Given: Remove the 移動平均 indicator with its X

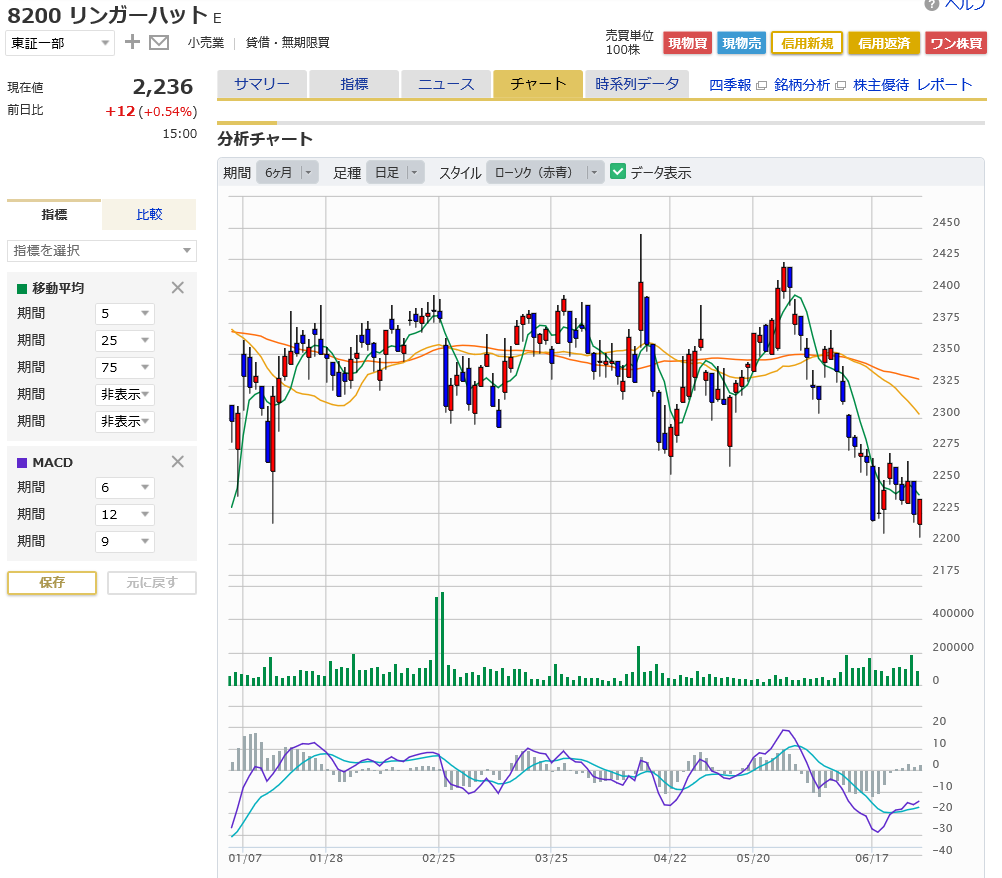Looking at the screenshot, I should pos(178,288).
